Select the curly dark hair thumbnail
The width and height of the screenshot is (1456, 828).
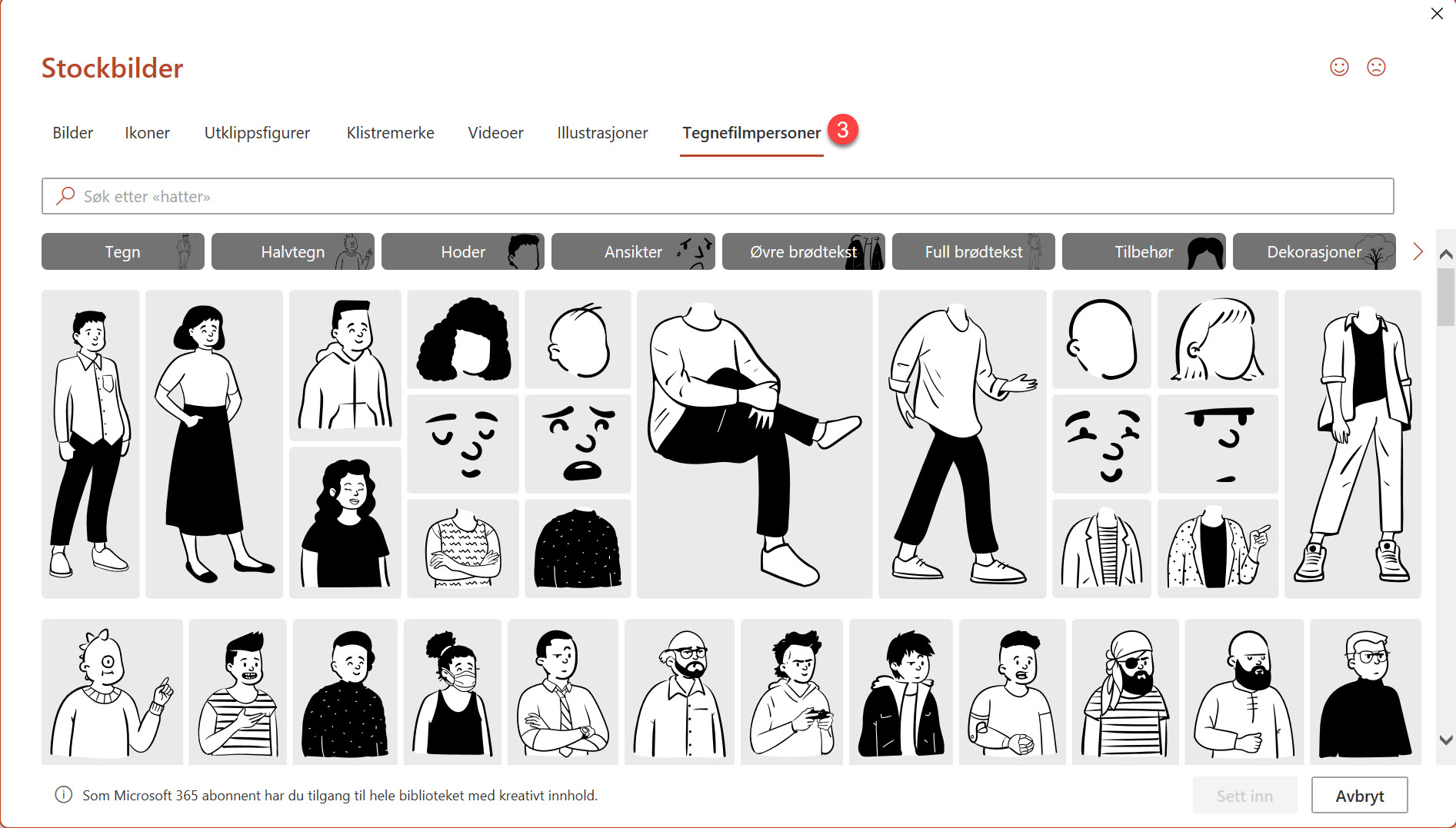click(462, 339)
